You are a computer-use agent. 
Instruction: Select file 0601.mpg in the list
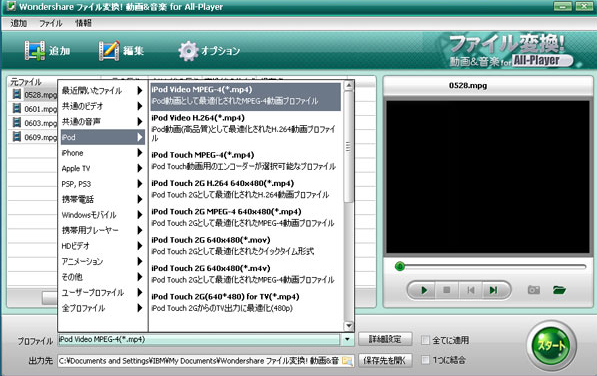(40, 109)
